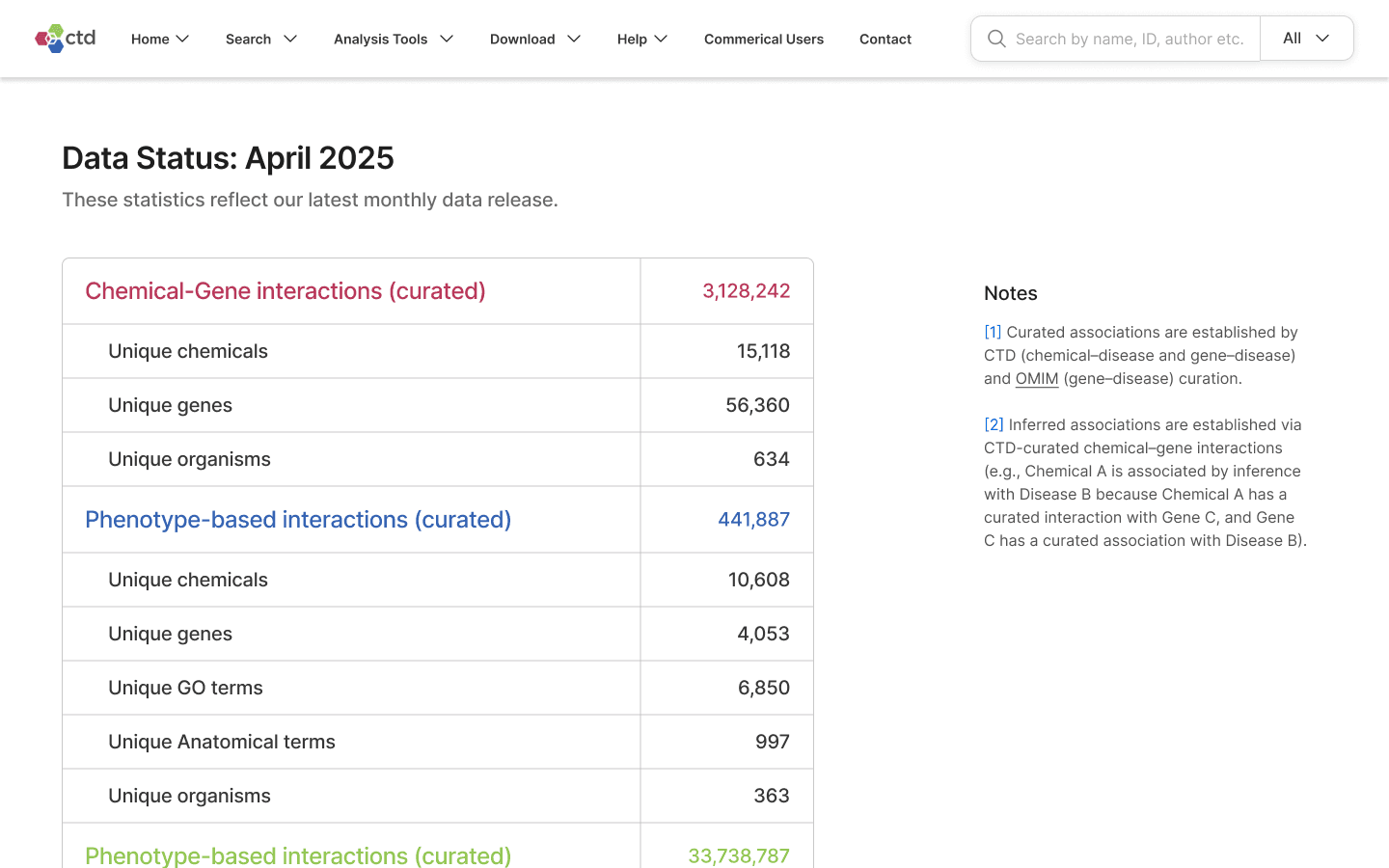
Task: Expand the Download menu
Action: pos(535,39)
